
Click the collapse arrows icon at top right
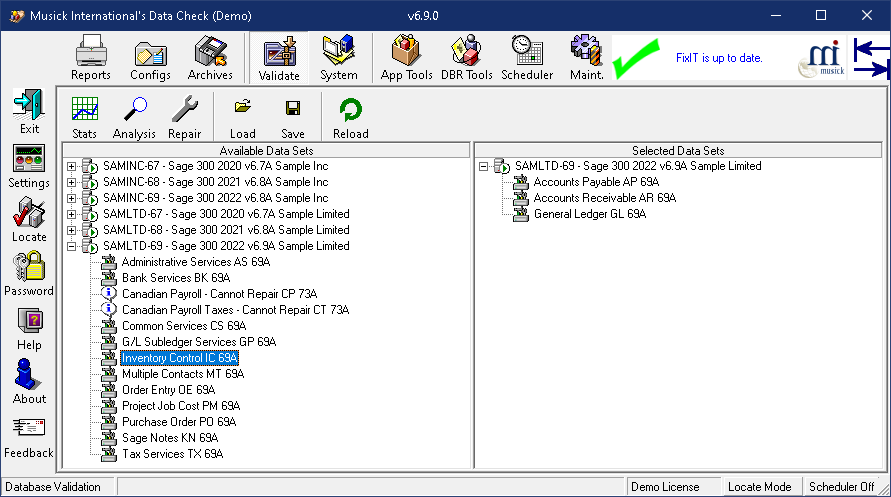click(870, 58)
